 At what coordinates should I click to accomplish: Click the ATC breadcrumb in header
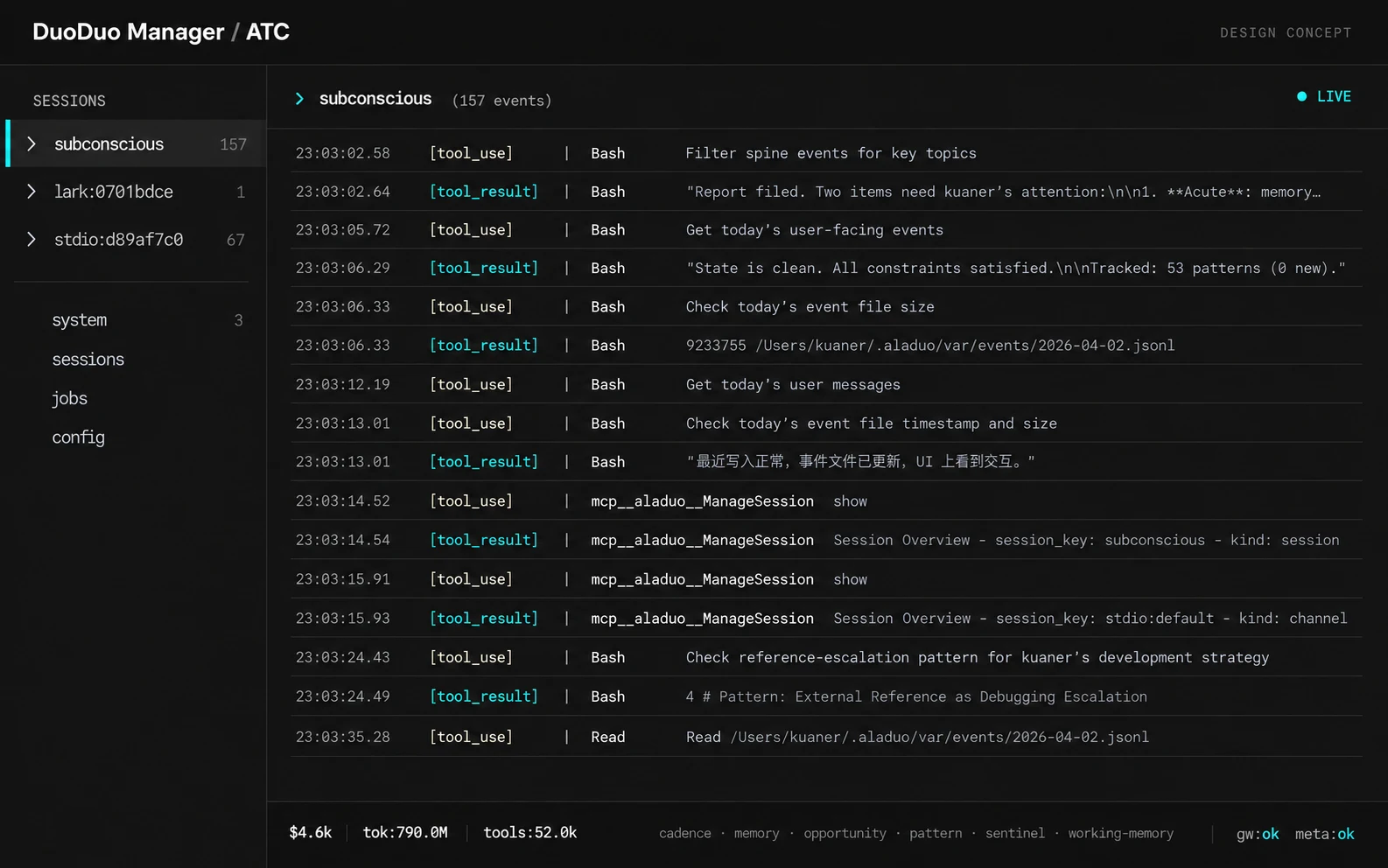268,31
